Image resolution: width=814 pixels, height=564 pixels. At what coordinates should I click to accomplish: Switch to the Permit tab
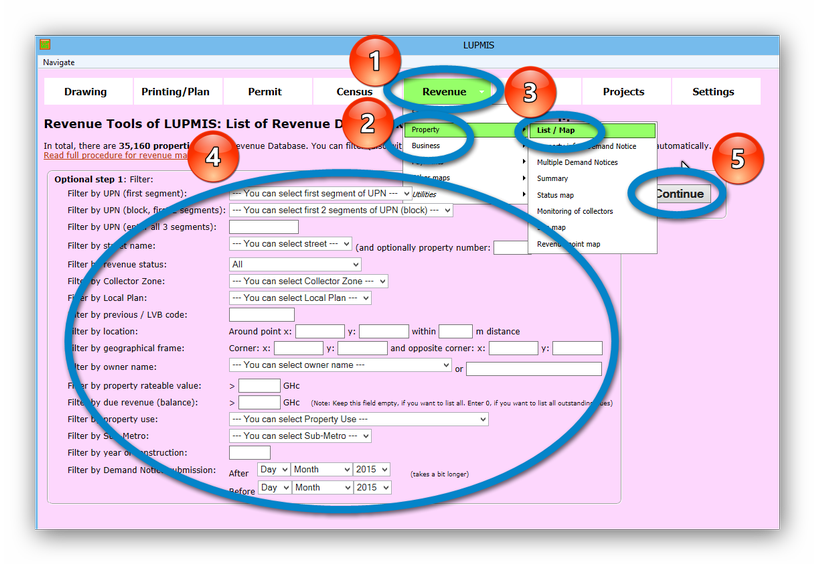pyautogui.click(x=265, y=92)
